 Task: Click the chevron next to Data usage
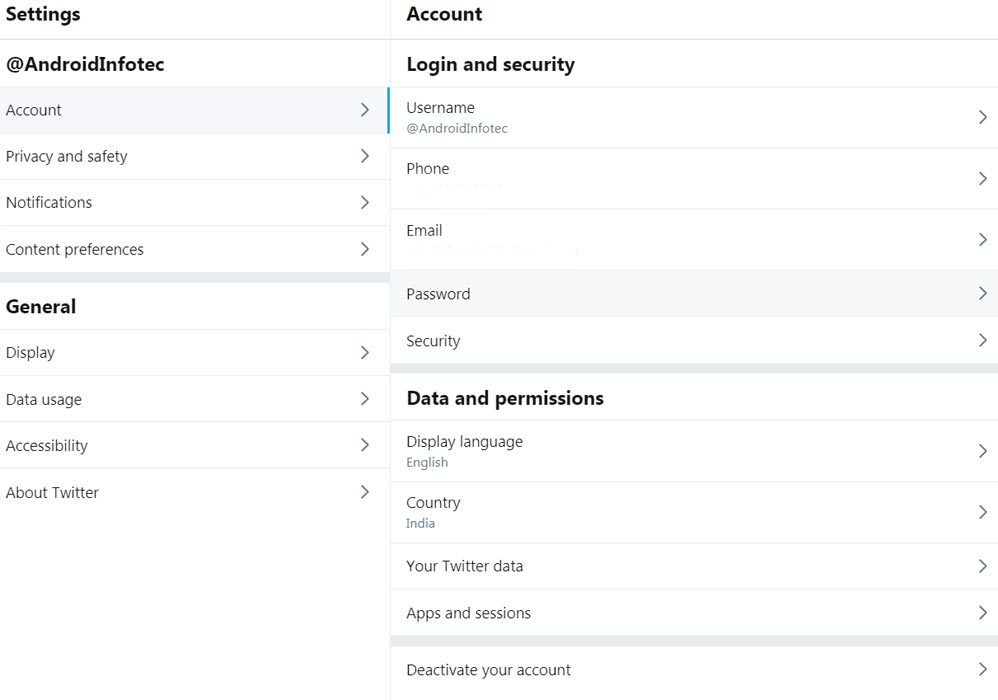point(365,399)
